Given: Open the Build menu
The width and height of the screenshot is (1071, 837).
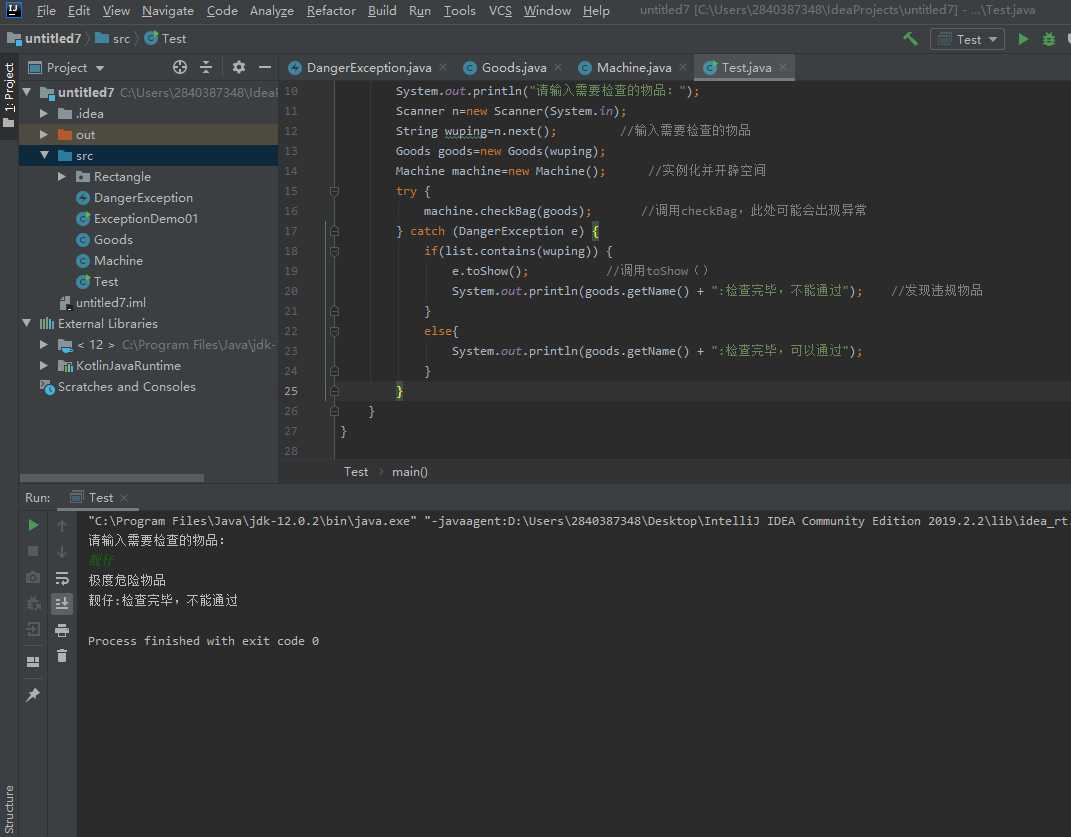Looking at the screenshot, I should click(382, 10).
